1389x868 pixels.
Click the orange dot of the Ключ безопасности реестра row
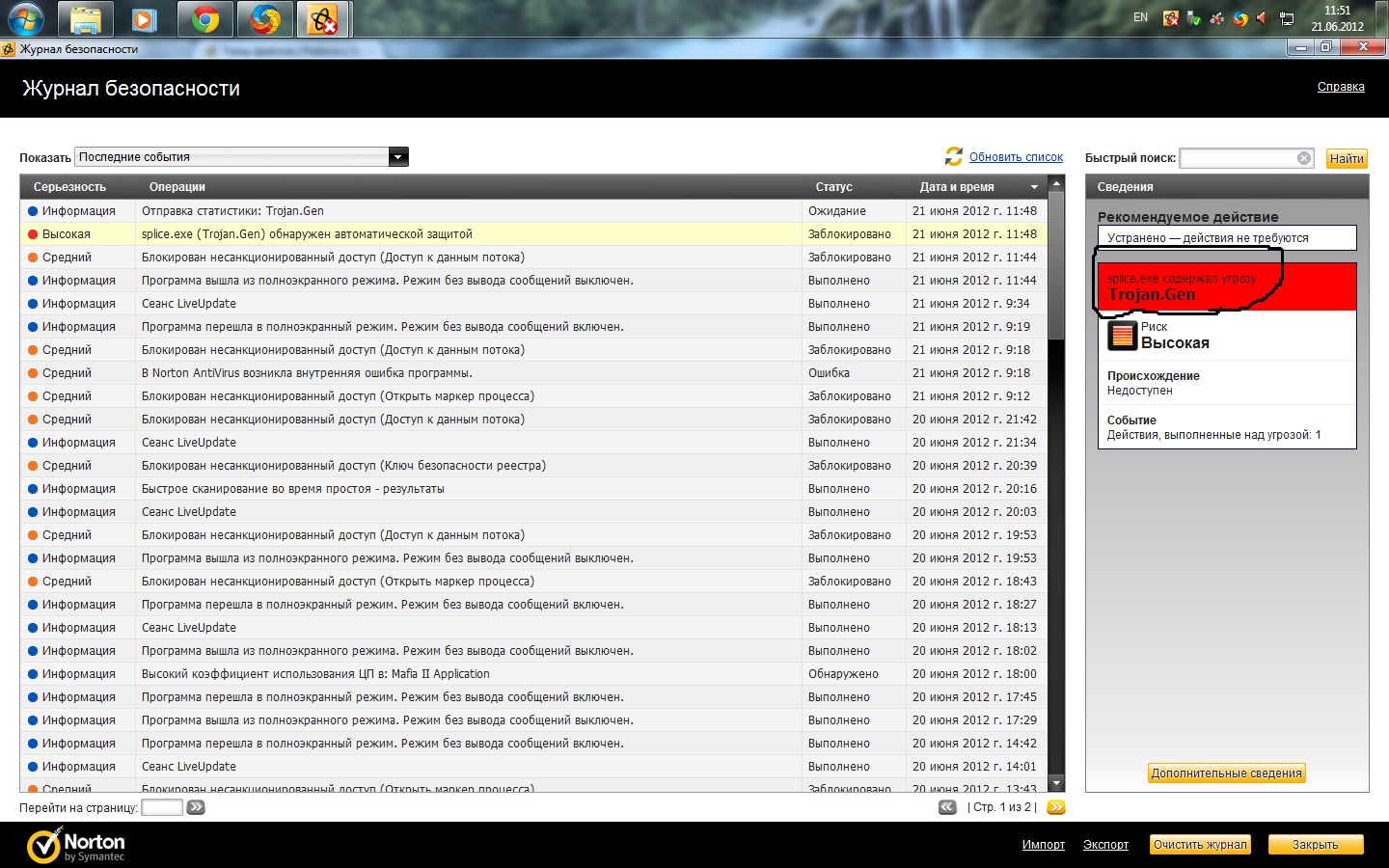tap(33, 466)
